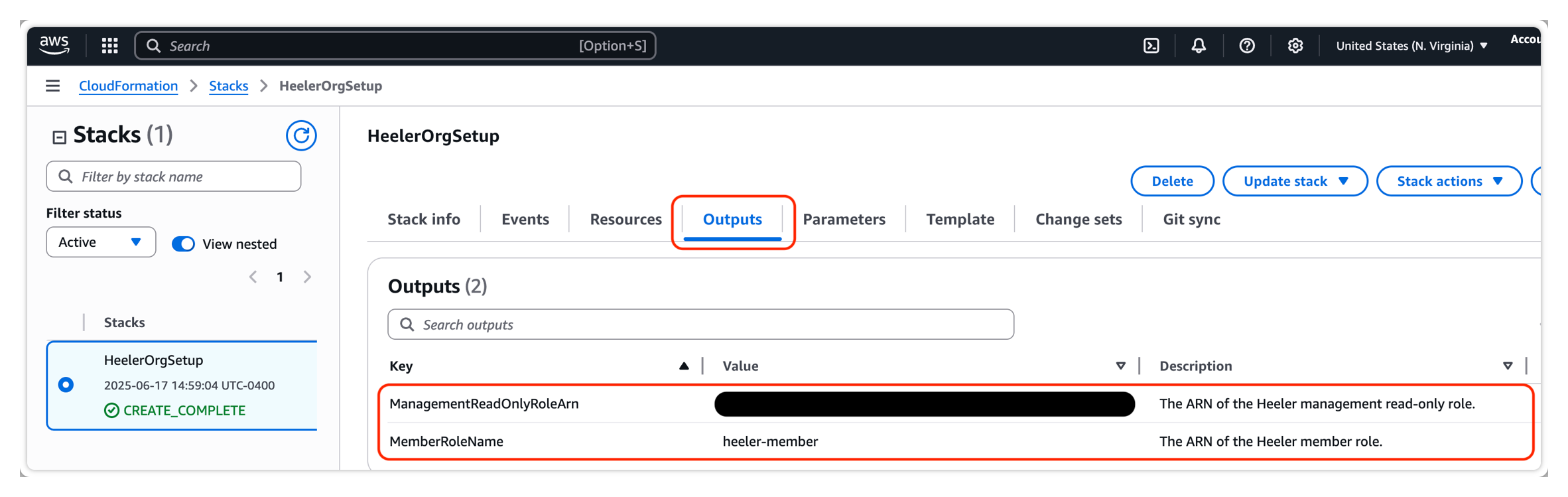The height and width of the screenshot is (497, 1568).
Task: Refresh the stacks list
Action: coord(301,135)
